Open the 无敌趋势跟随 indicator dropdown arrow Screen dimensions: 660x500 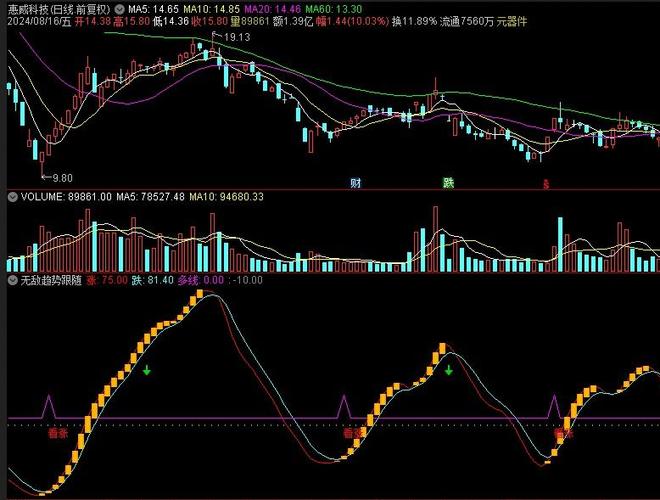pyautogui.click(x=13, y=280)
